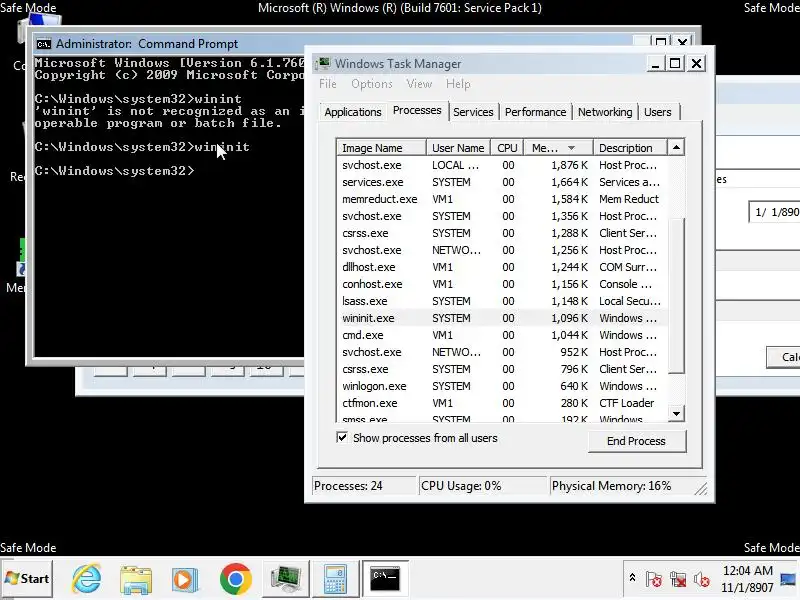
Task: Switch to the Applications tab
Action: (x=353, y=112)
